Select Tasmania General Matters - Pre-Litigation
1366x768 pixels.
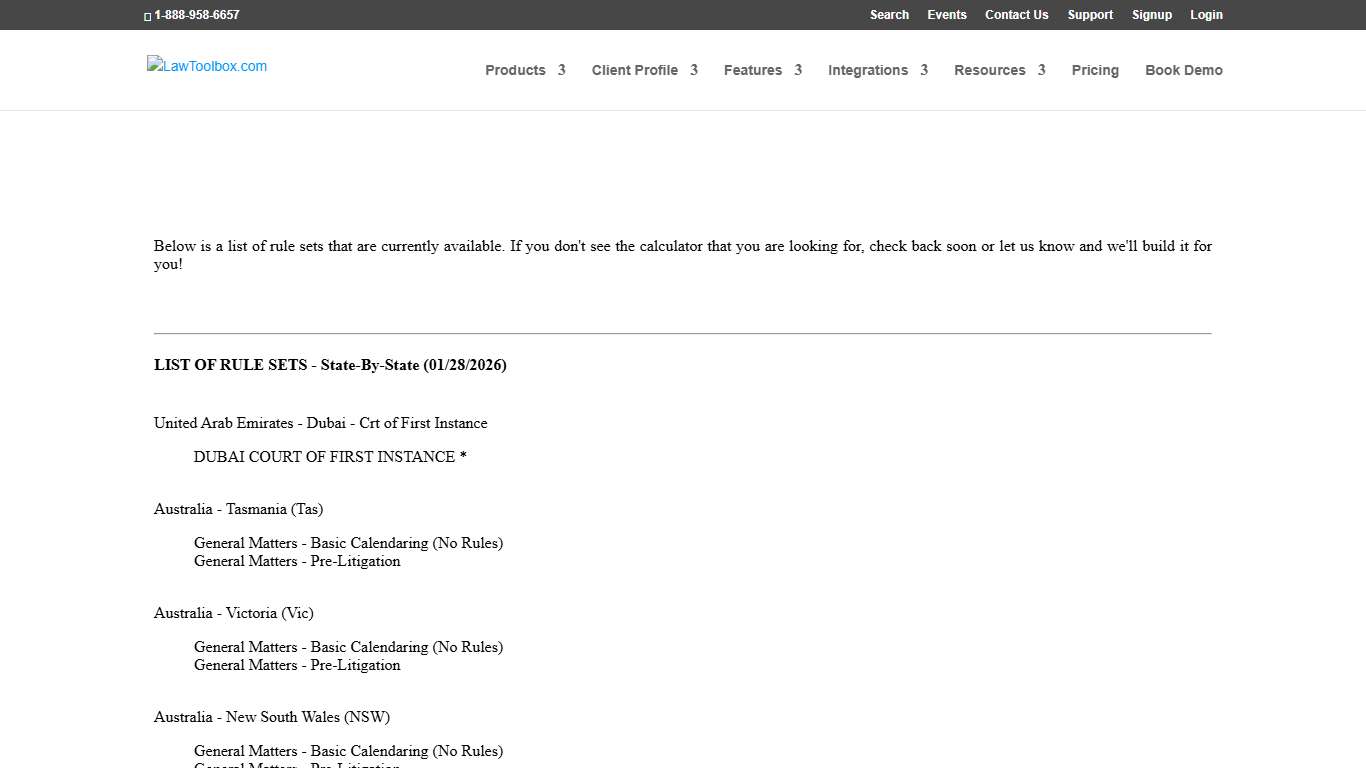tap(297, 561)
